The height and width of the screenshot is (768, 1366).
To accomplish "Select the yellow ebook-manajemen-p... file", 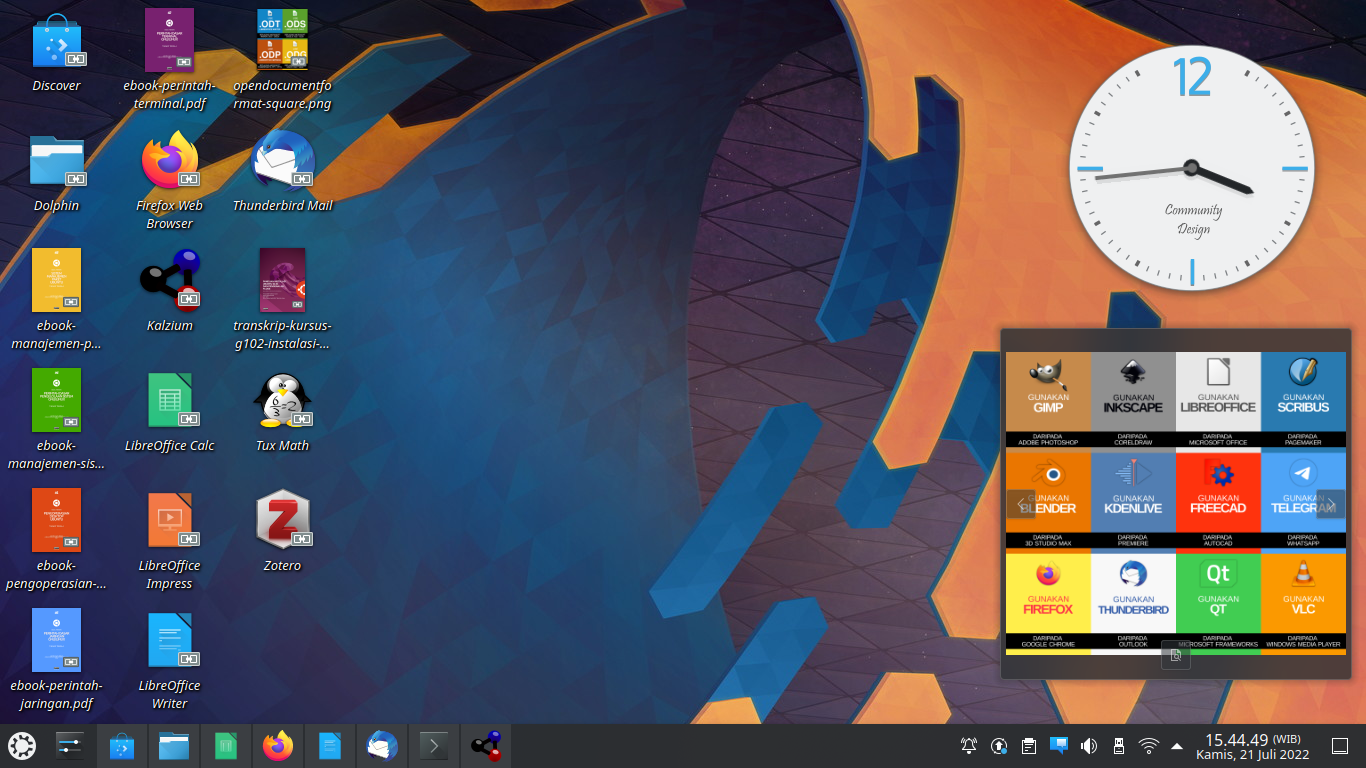I will click(x=56, y=298).
